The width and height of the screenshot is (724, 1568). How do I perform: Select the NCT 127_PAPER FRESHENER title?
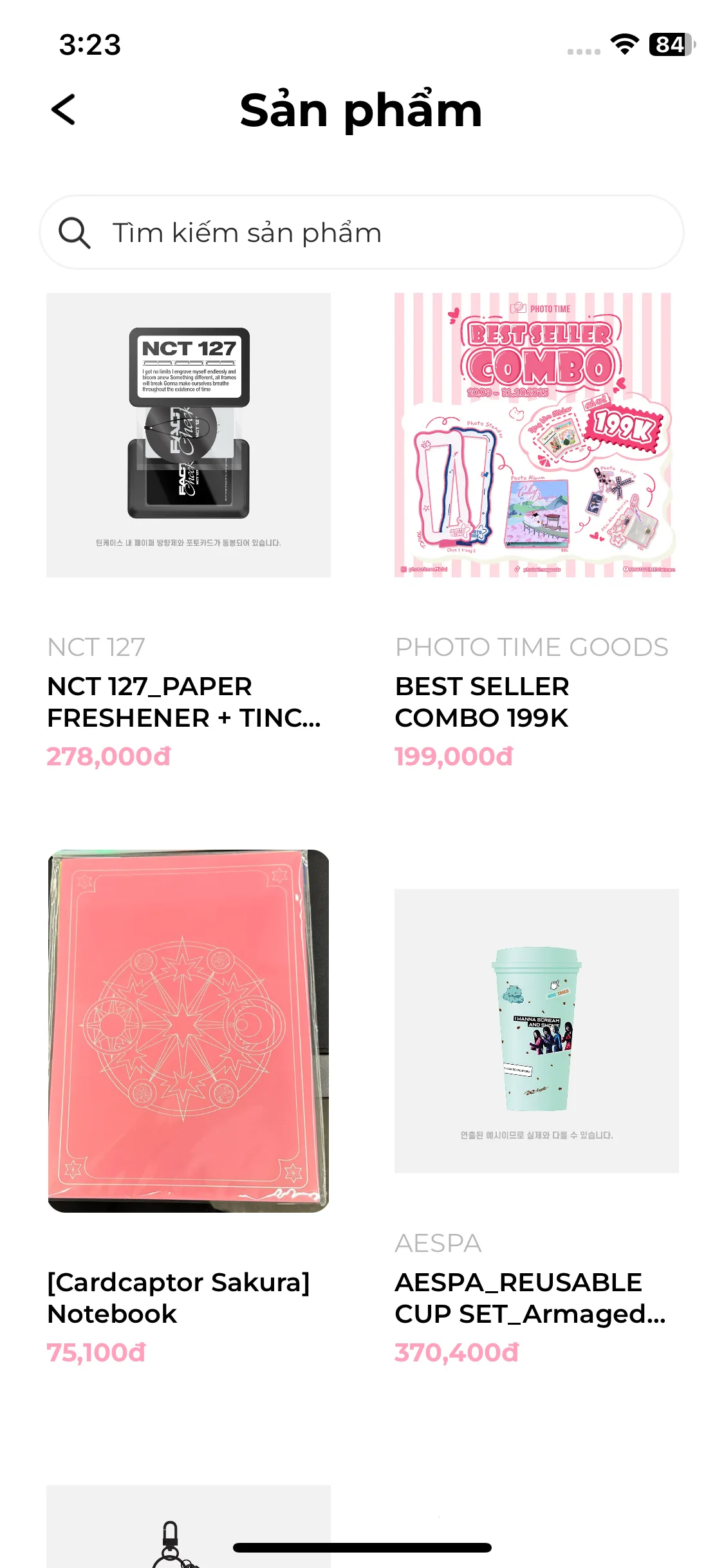184,702
